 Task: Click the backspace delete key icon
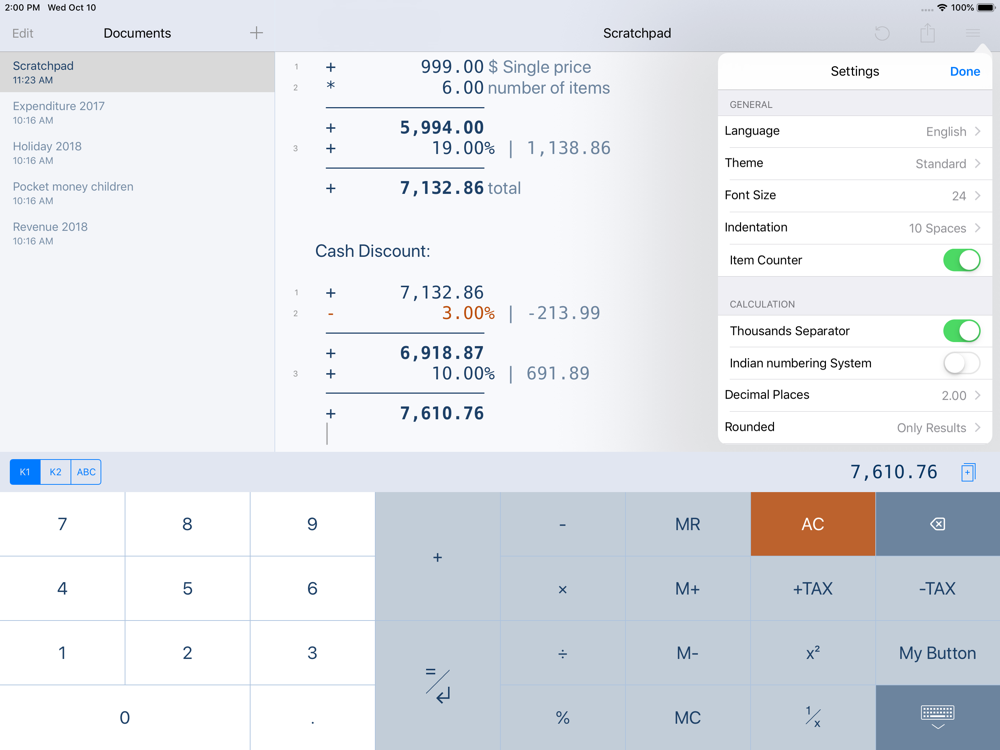(x=938, y=524)
